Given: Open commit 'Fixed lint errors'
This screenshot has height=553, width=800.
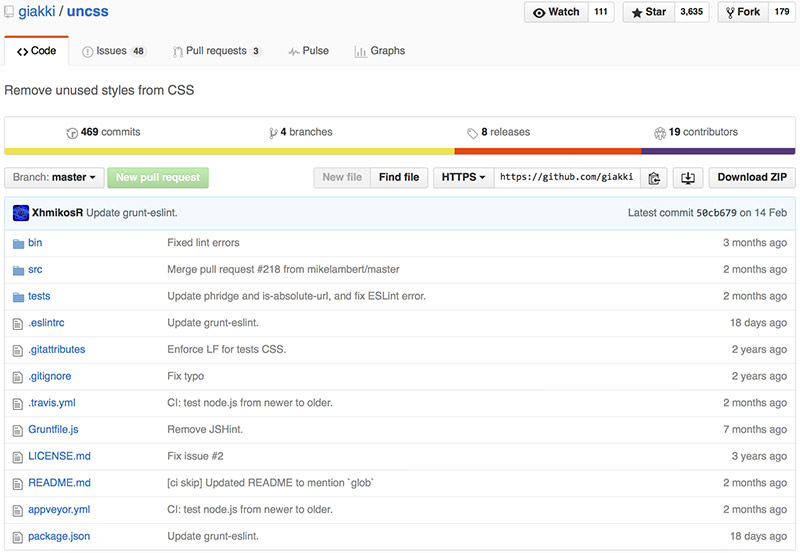Looking at the screenshot, I should (203, 243).
